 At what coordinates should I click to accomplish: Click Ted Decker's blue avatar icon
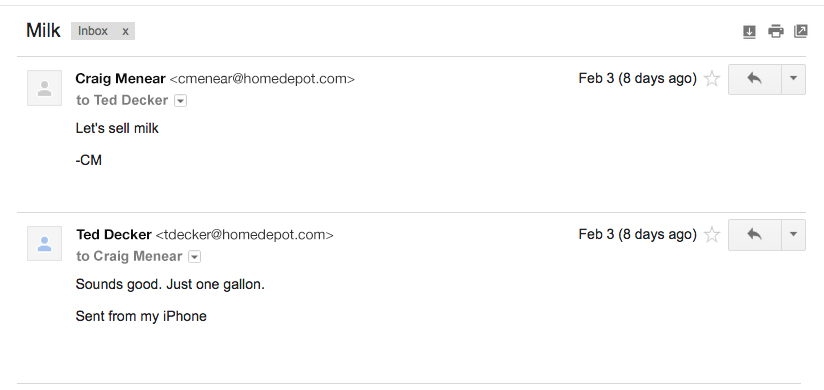tap(45, 243)
